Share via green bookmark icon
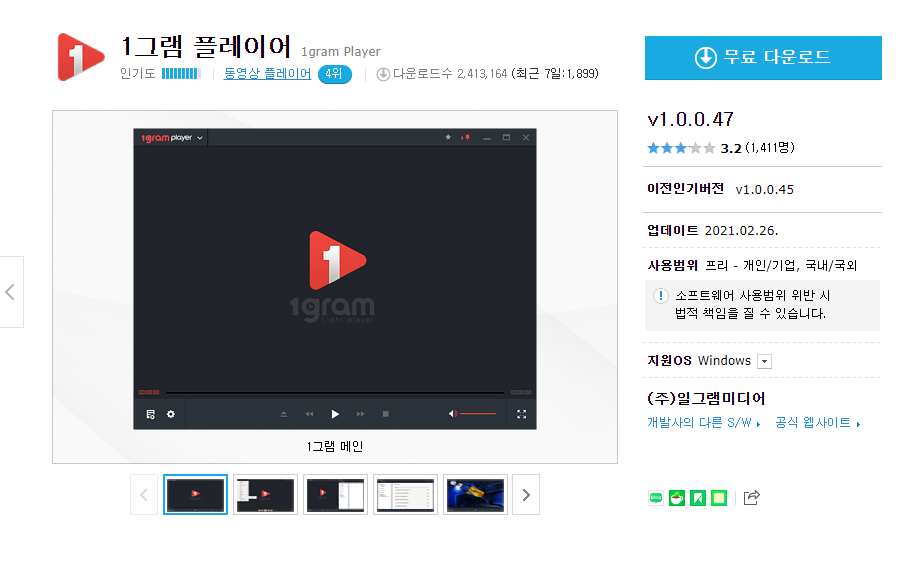This screenshot has height=566, width=908. (x=698, y=498)
